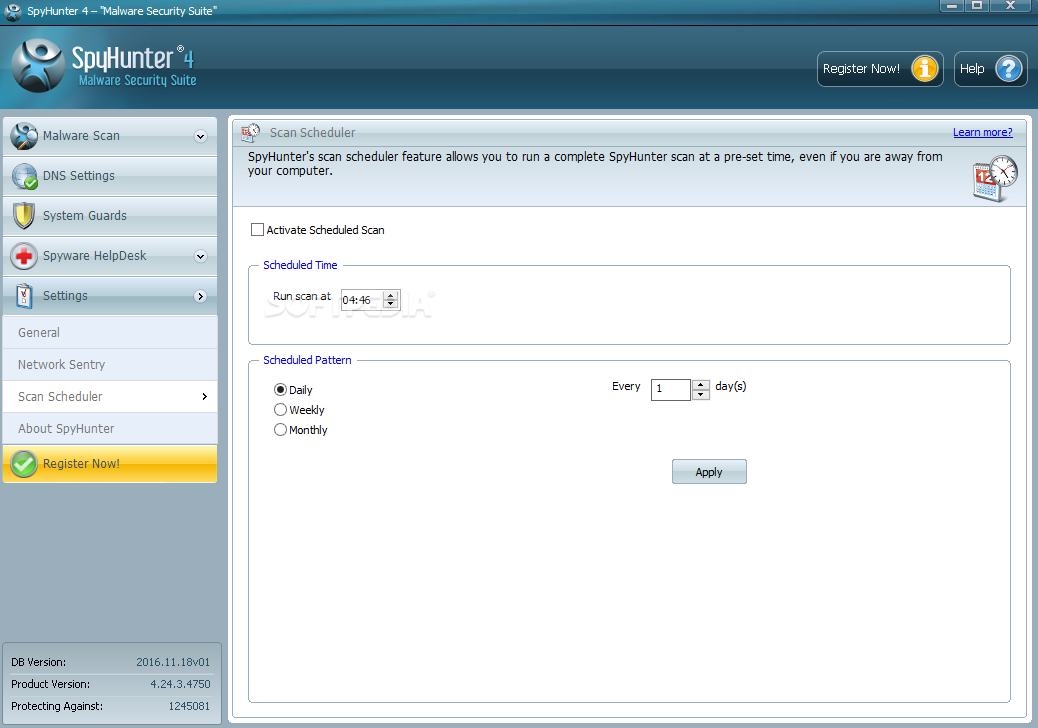Click the Malware Scan label text
1038x728 pixels.
81,136
